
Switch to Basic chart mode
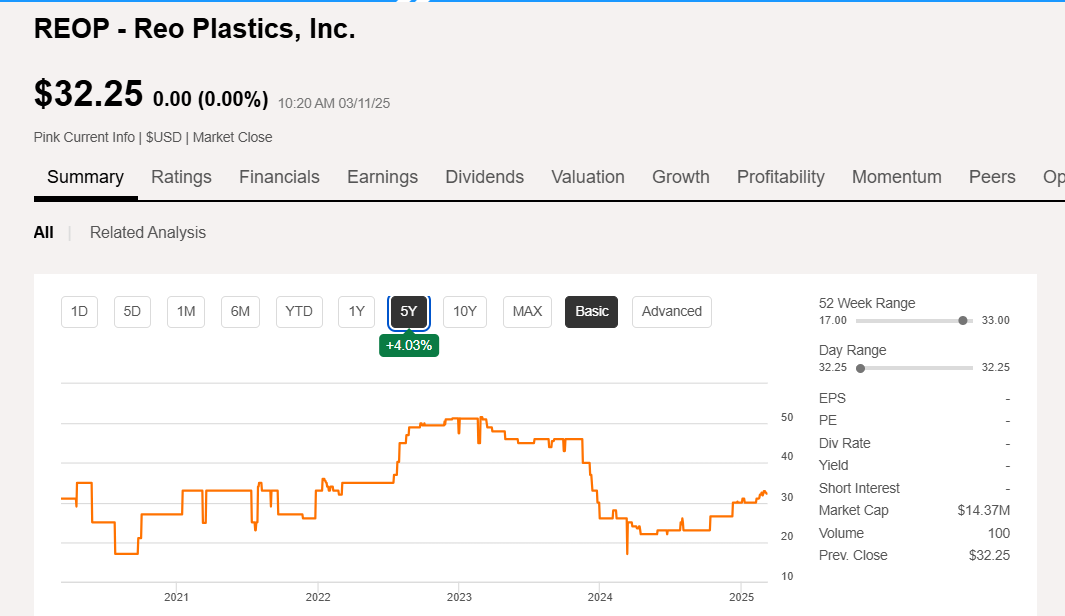[592, 312]
